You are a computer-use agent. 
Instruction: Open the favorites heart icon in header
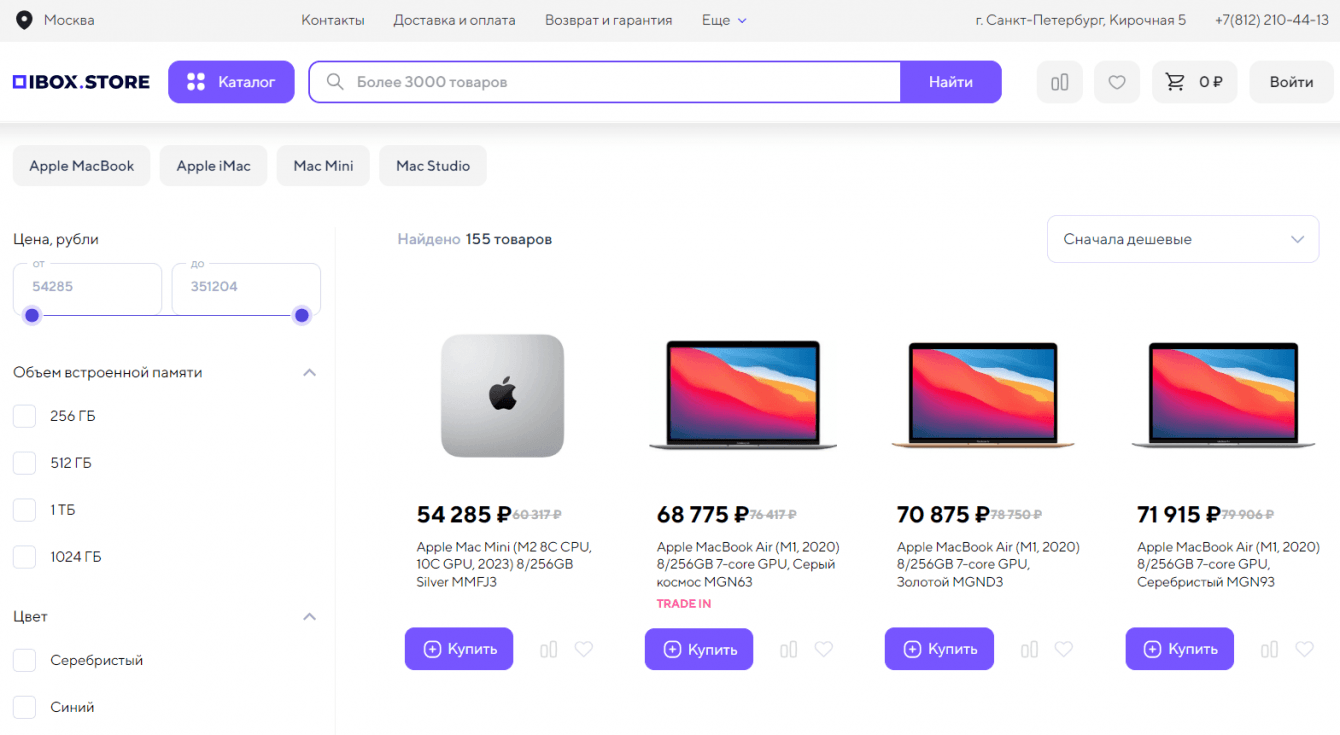(1117, 82)
